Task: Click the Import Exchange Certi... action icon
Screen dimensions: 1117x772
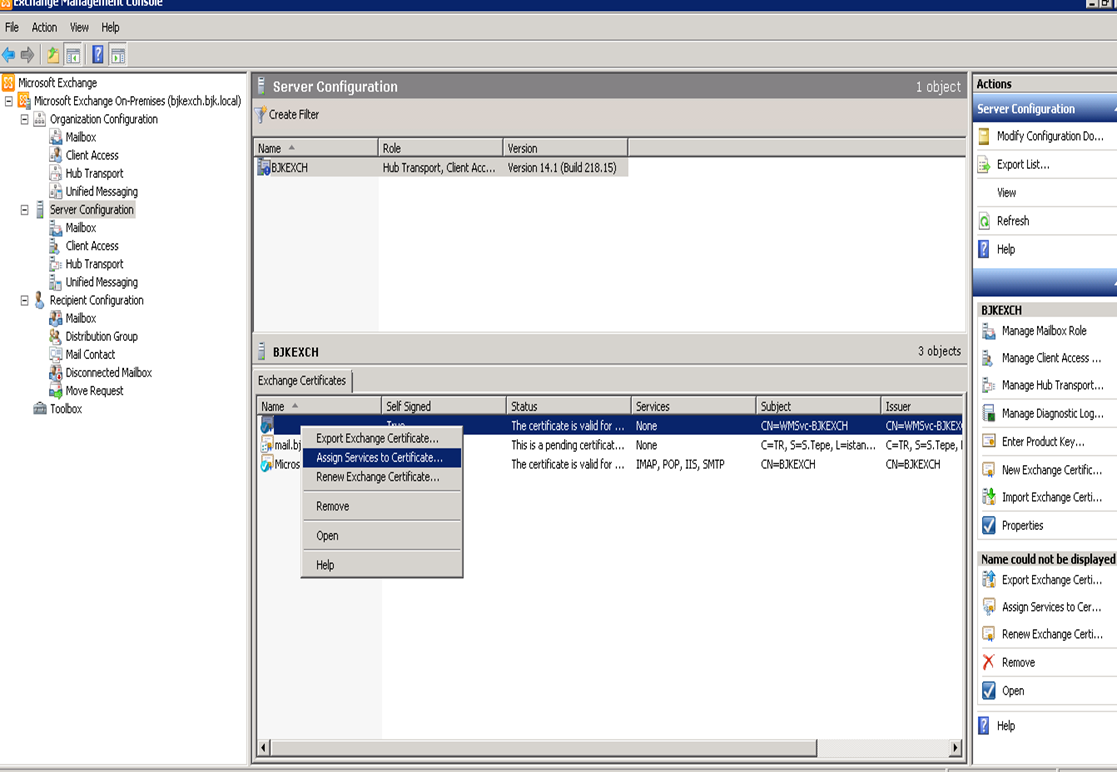Action: (989, 497)
